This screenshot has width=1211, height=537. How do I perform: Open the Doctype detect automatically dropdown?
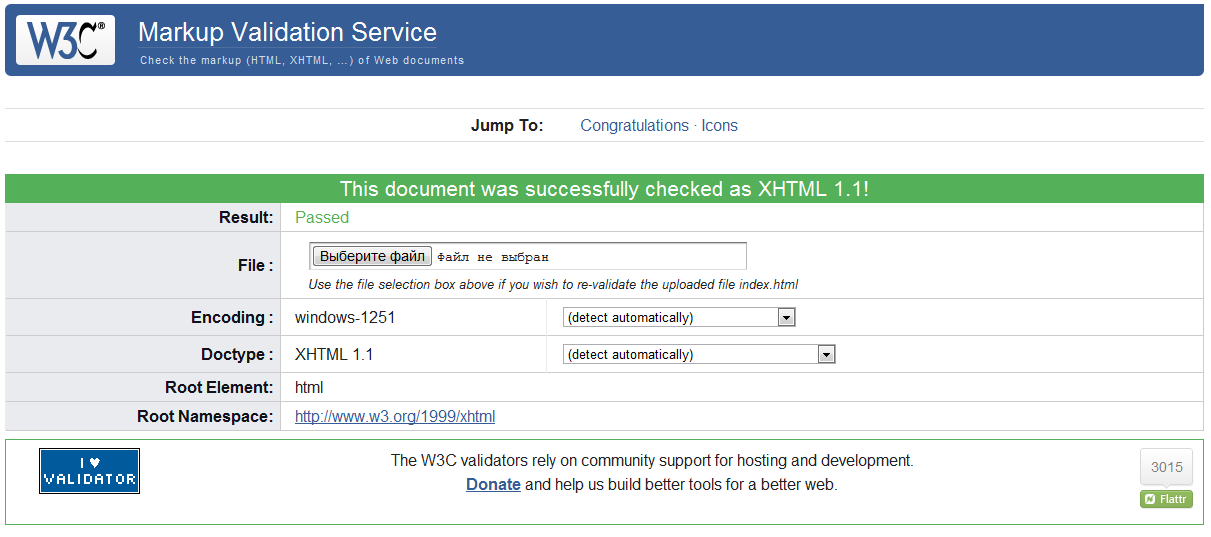[x=699, y=355]
